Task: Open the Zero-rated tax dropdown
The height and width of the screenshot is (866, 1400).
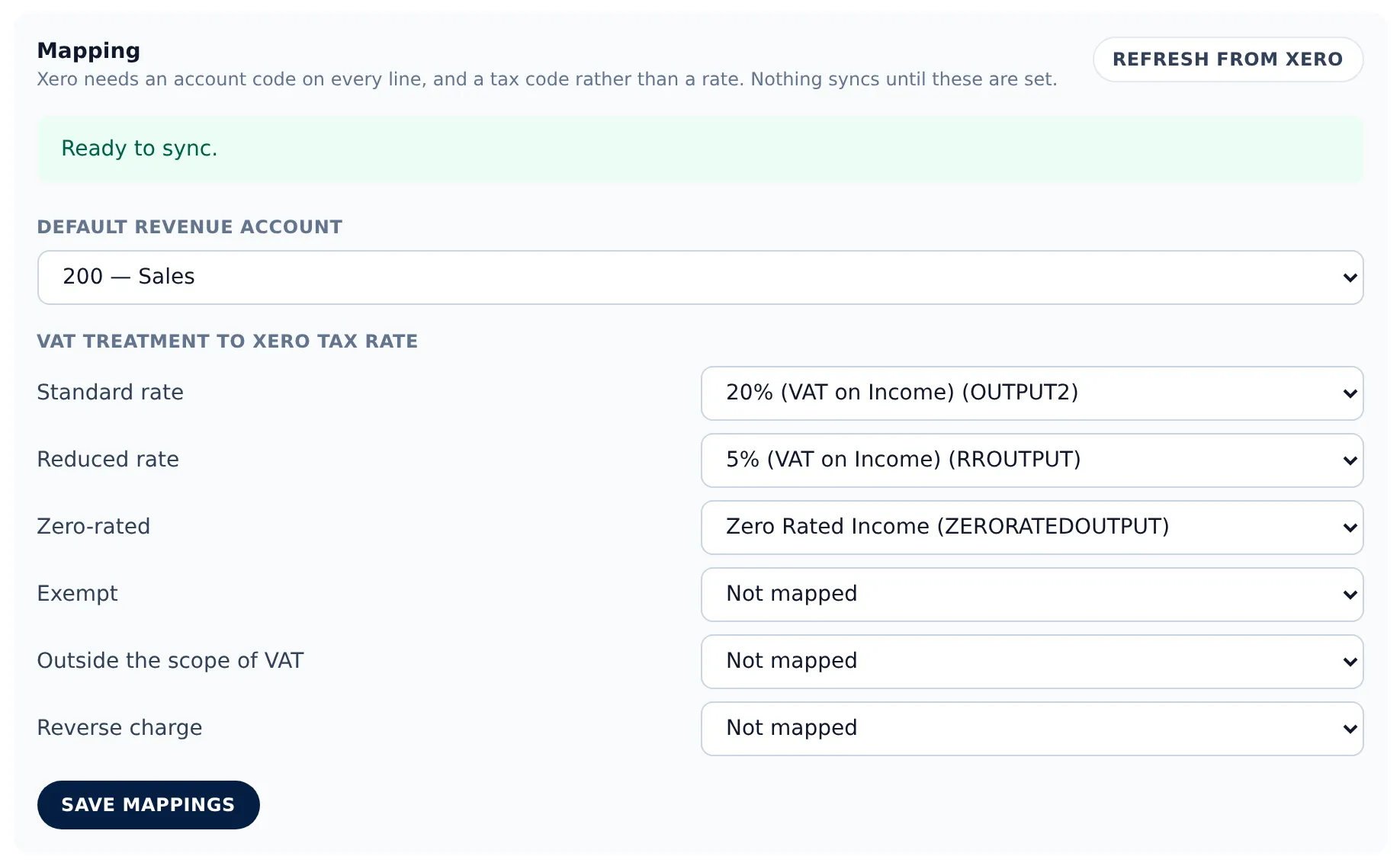Action: pos(1032,528)
